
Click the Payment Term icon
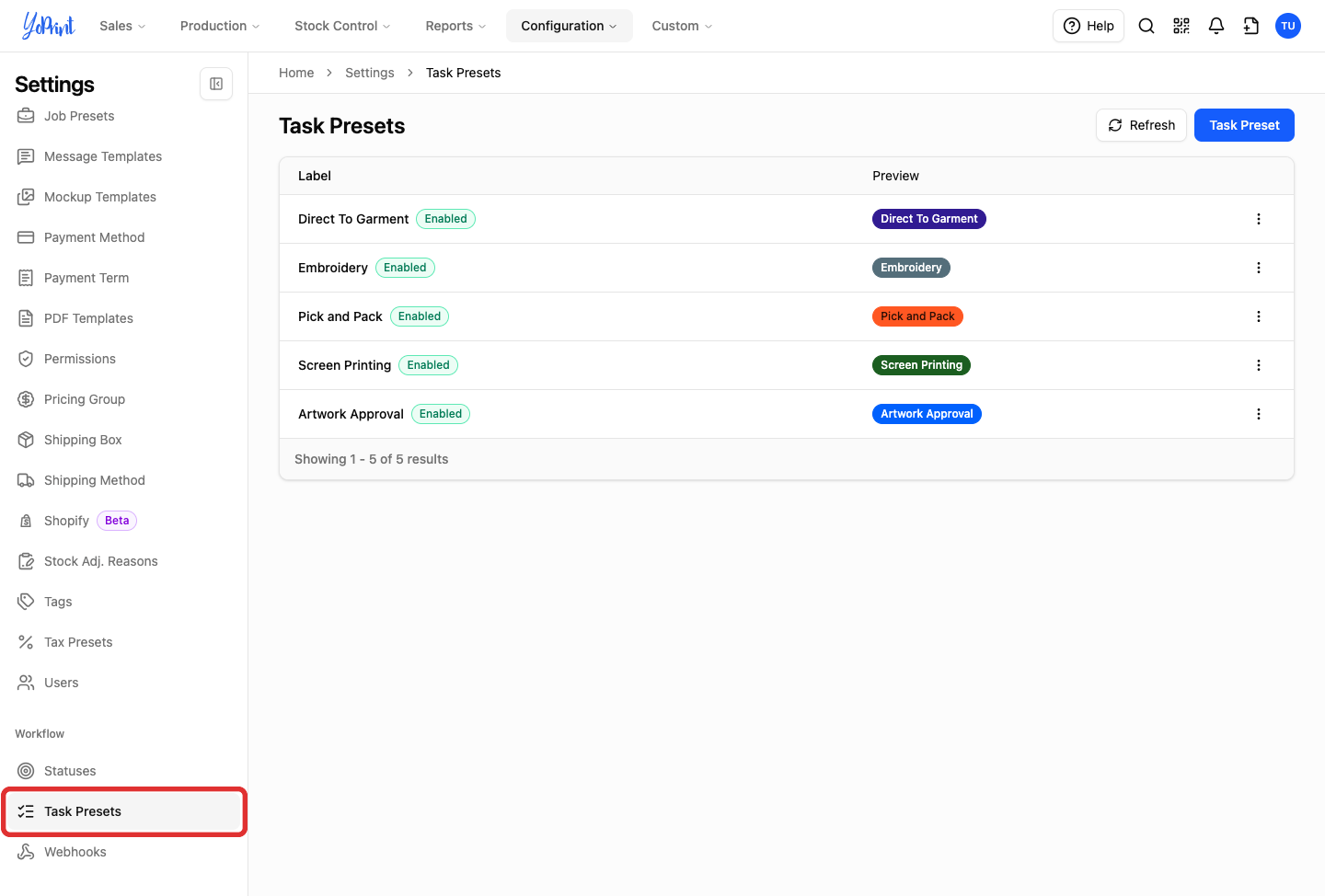click(x=26, y=278)
